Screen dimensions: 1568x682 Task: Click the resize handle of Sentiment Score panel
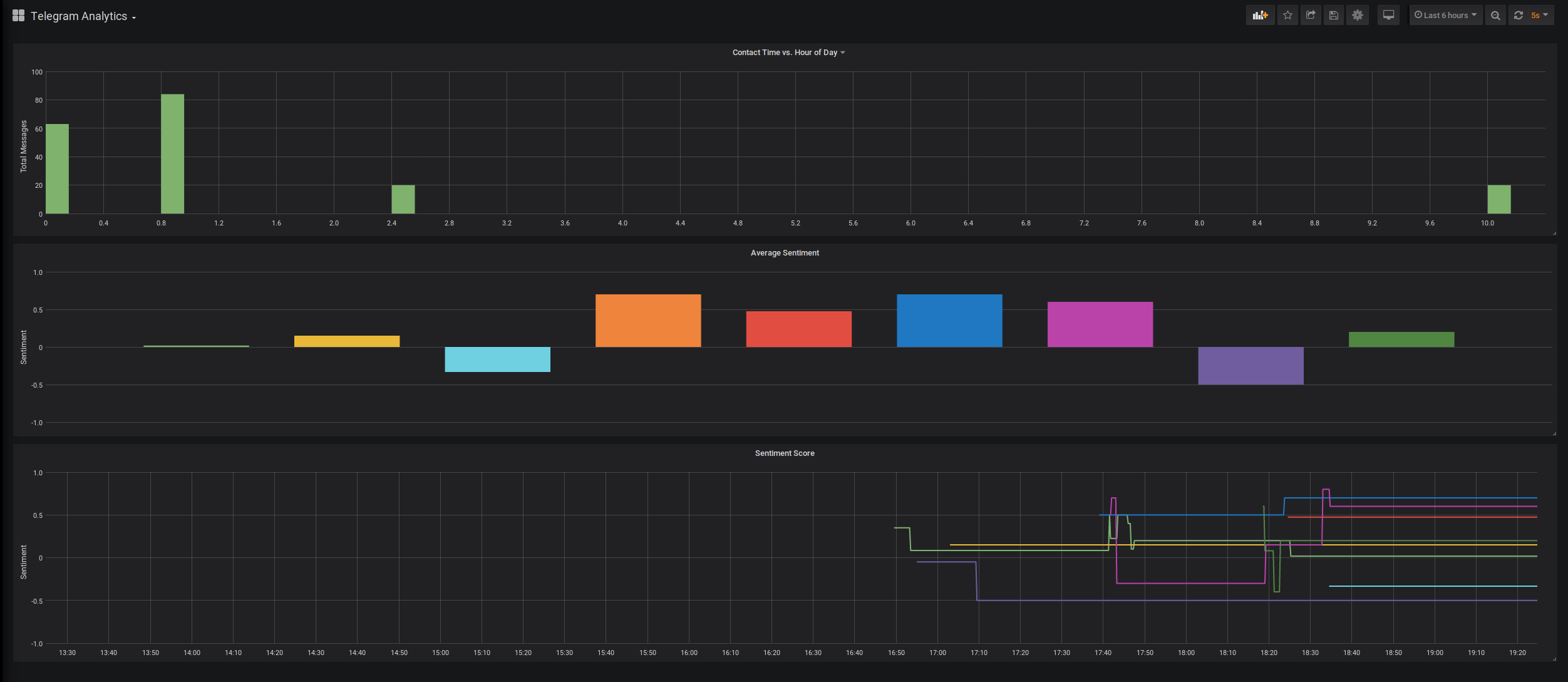click(x=1554, y=659)
